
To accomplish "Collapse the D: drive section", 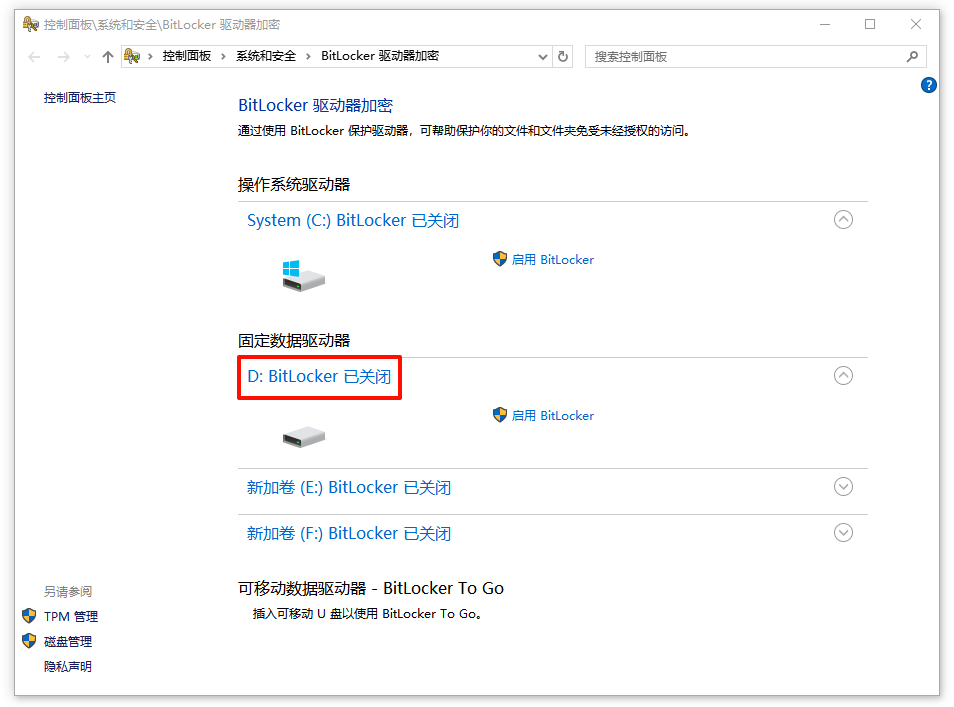I will [843, 375].
